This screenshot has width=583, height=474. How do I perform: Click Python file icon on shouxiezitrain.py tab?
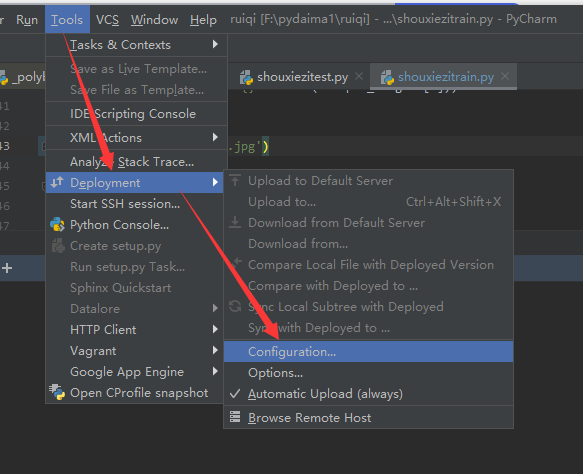click(x=387, y=77)
